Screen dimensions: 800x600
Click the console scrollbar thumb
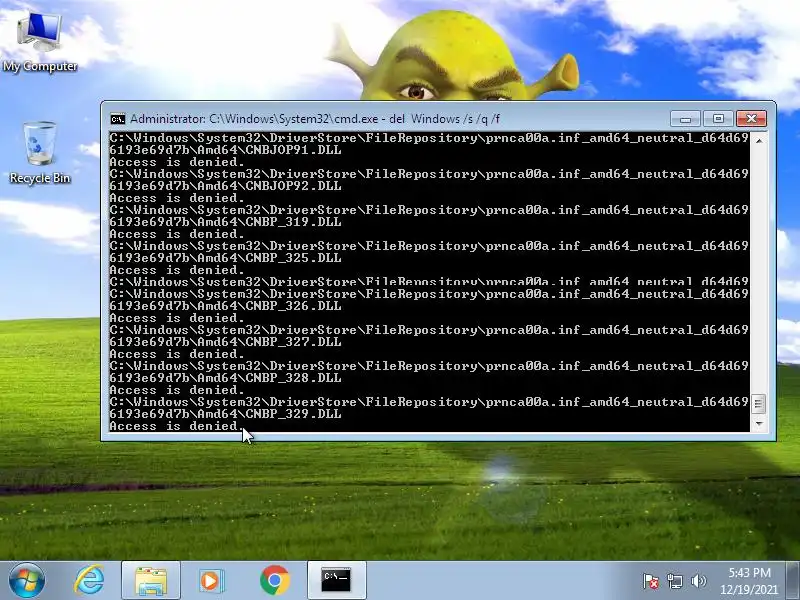(759, 404)
